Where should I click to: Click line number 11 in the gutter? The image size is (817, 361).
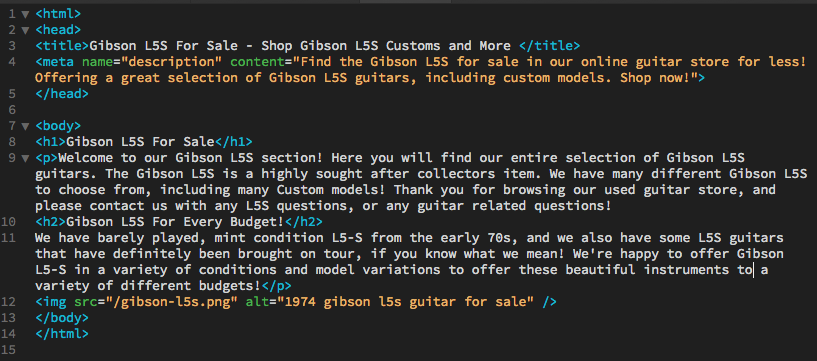[x=8, y=238]
